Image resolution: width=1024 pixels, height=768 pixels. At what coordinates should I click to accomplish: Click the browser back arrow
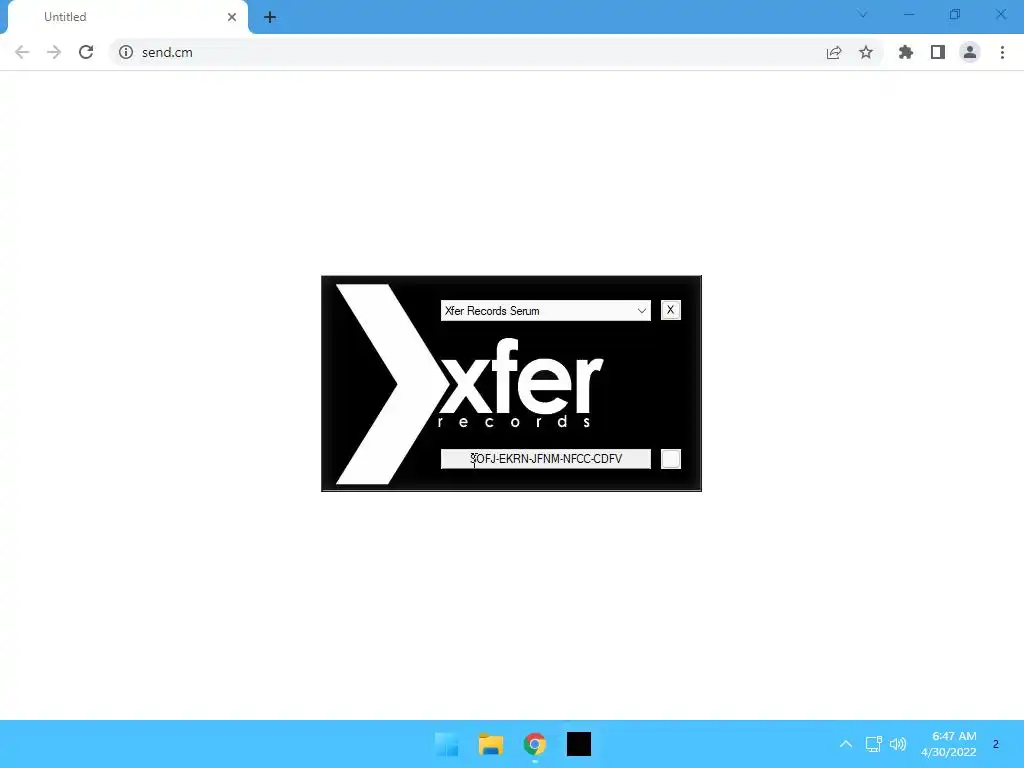(22, 52)
